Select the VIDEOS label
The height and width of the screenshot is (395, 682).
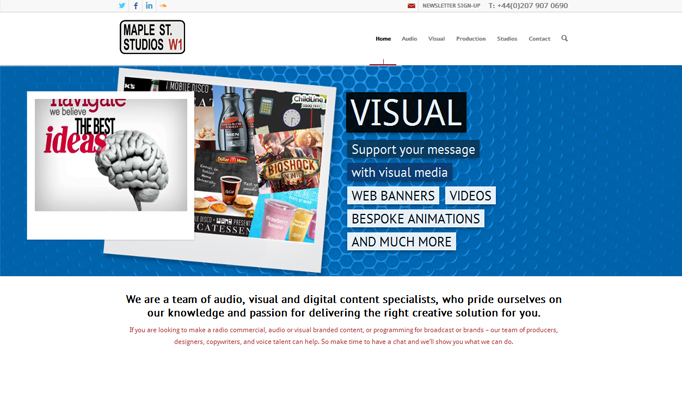point(470,196)
